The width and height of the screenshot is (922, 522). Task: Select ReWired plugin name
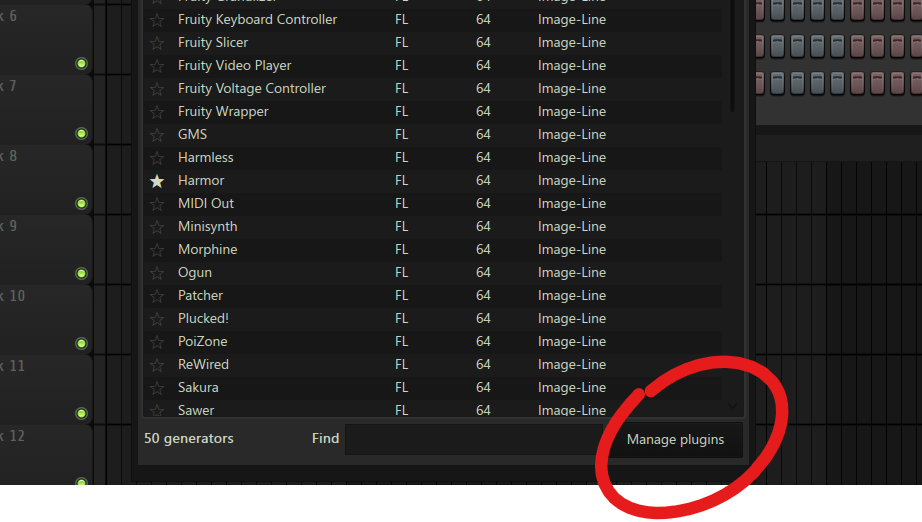click(x=203, y=364)
